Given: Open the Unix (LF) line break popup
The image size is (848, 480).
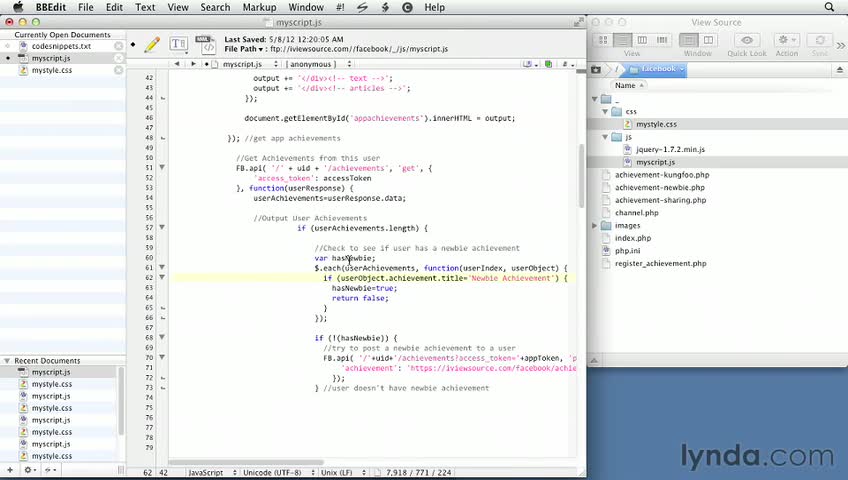Looking at the screenshot, I should pyautogui.click(x=343, y=472).
